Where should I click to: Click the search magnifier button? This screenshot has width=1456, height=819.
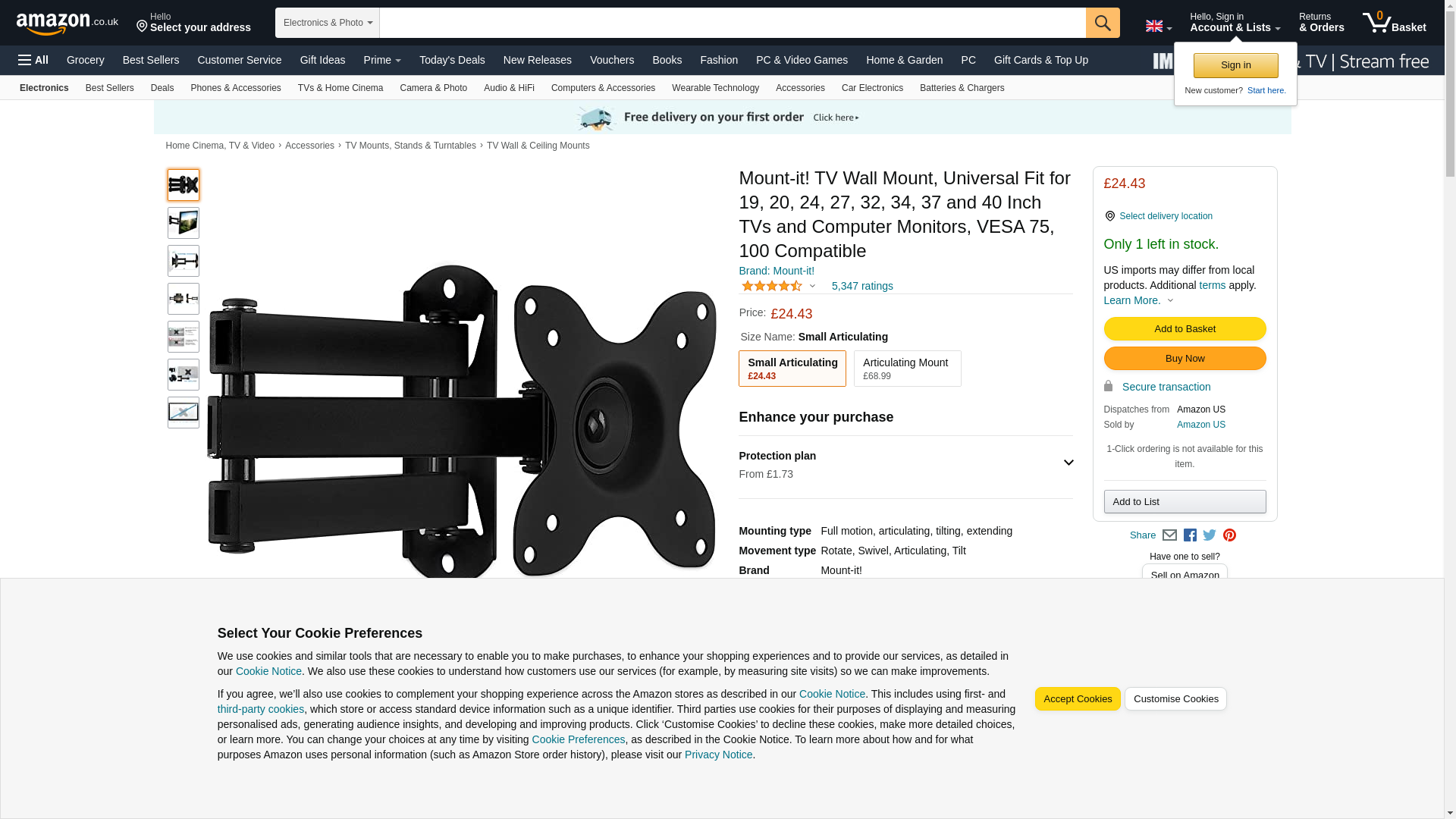(x=1102, y=23)
